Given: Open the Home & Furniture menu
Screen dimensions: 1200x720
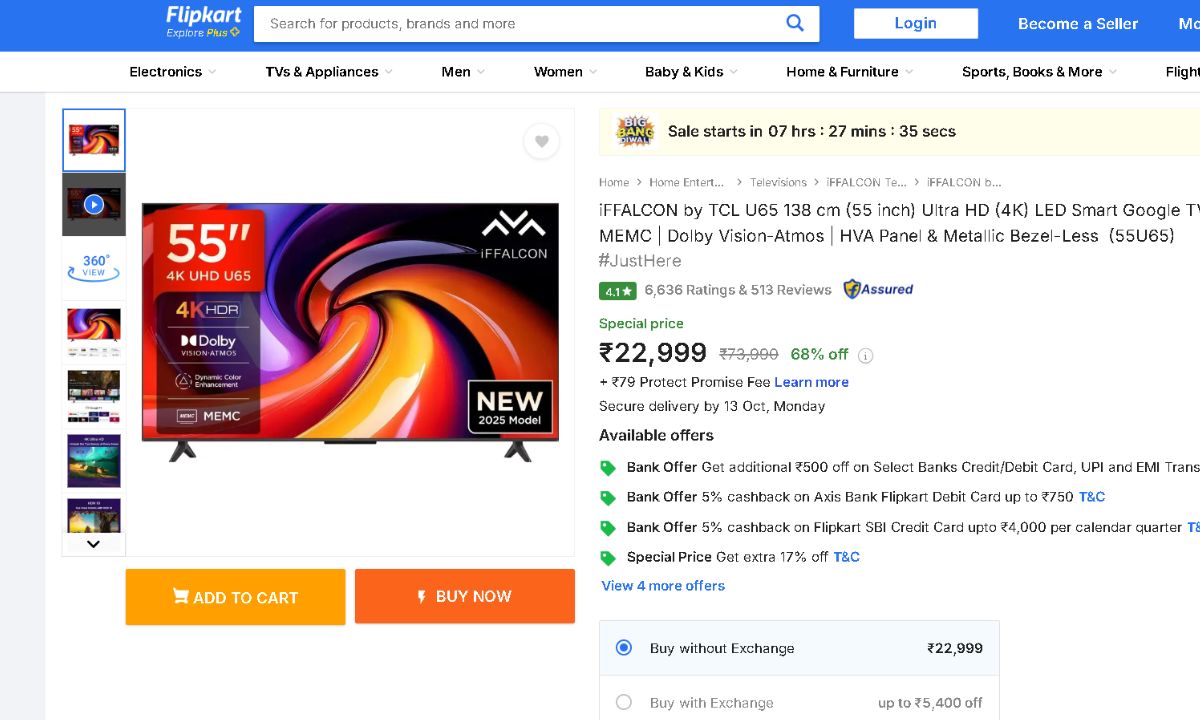Looking at the screenshot, I should (849, 72).
